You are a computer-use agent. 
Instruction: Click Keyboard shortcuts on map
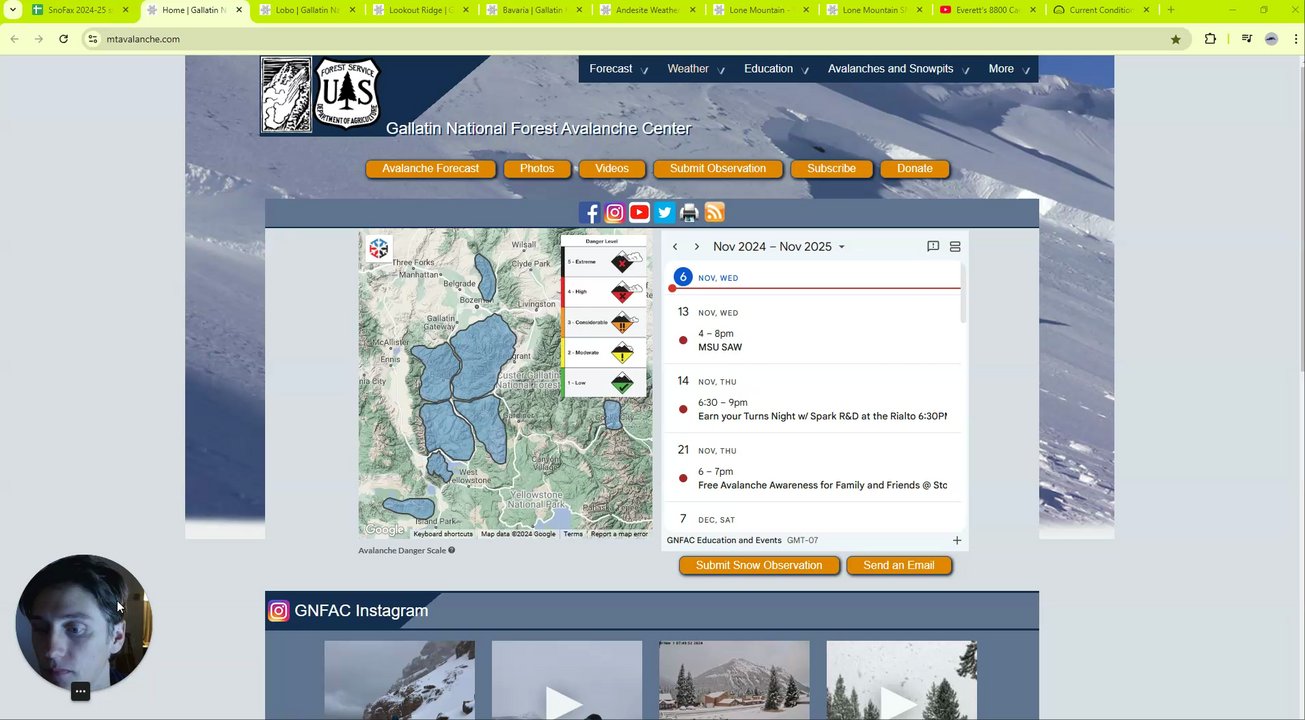coord(443,534)
